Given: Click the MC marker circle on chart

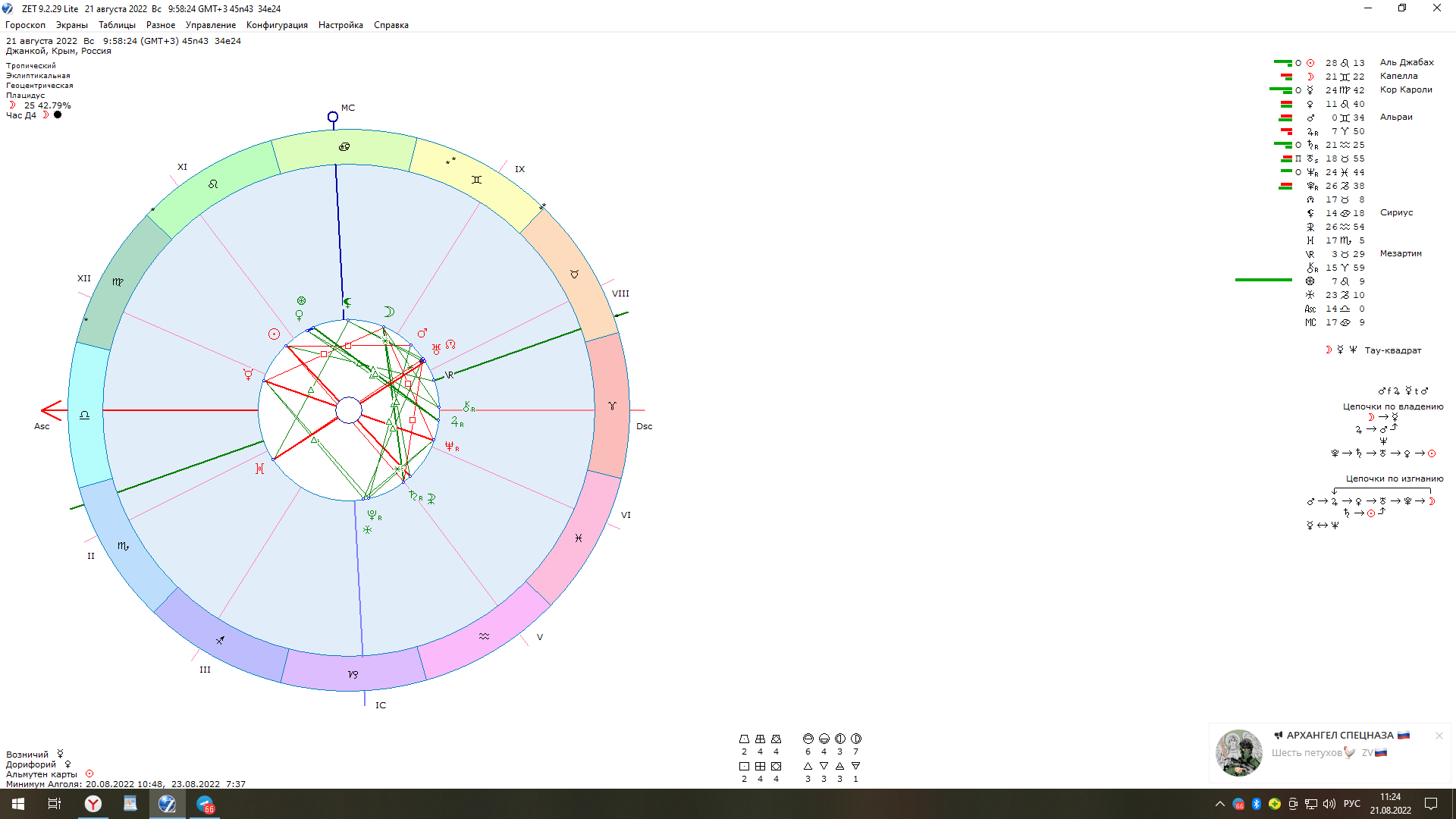Looking at the screenshot, I should 332,117.
